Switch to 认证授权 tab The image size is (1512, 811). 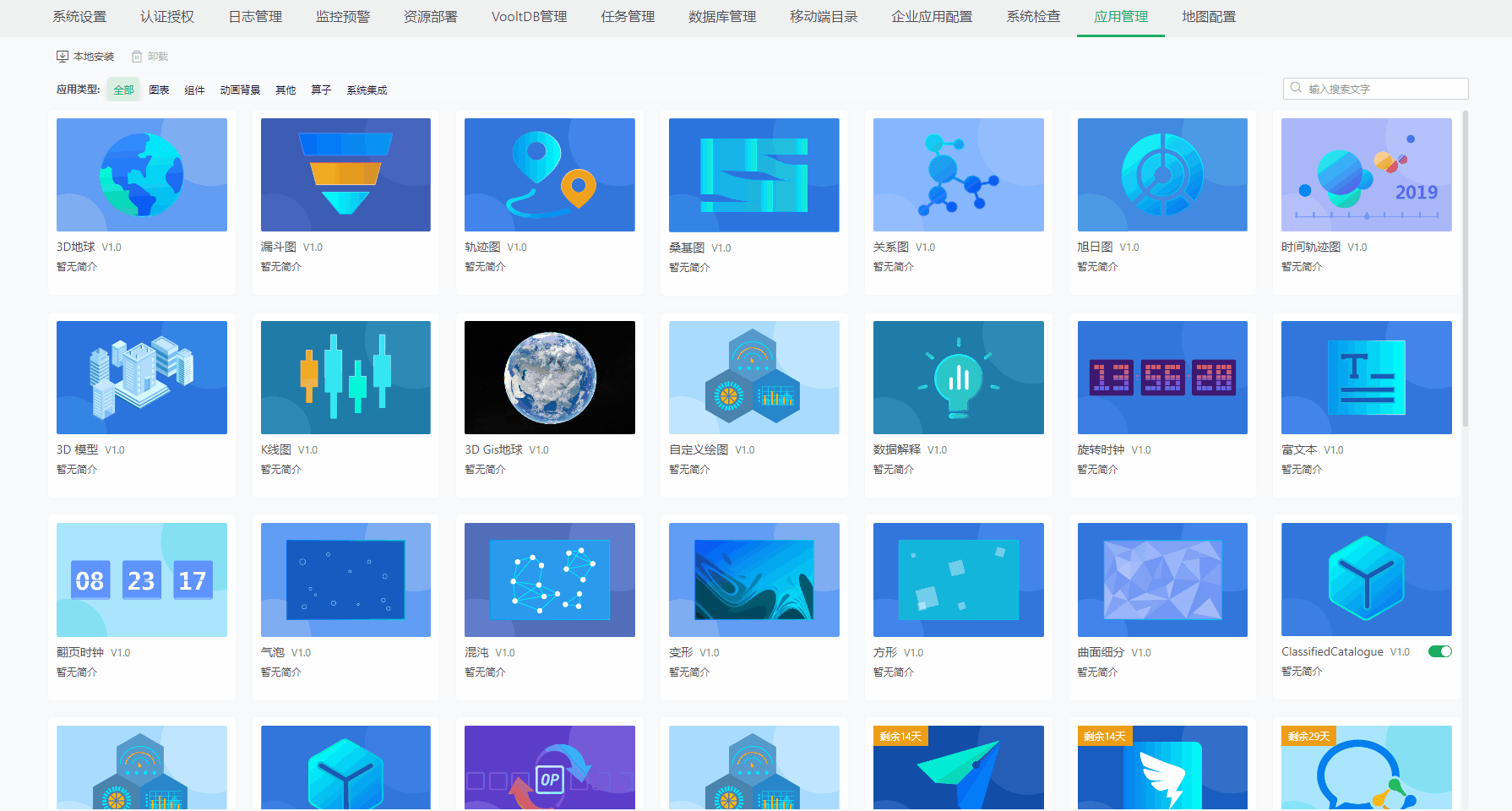tap(167, 17)
